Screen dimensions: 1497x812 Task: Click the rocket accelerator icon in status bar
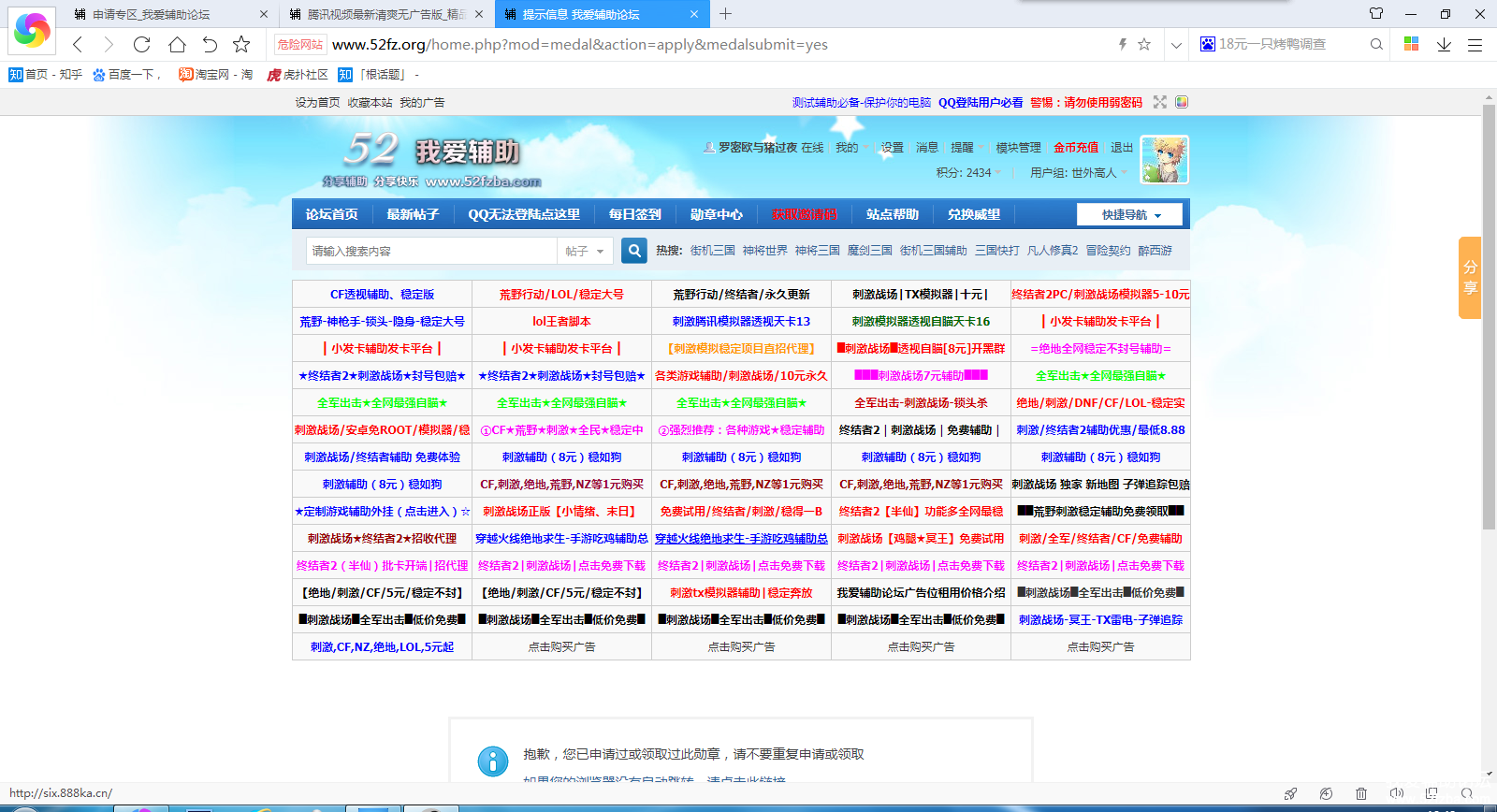(x=1290, y=793)
